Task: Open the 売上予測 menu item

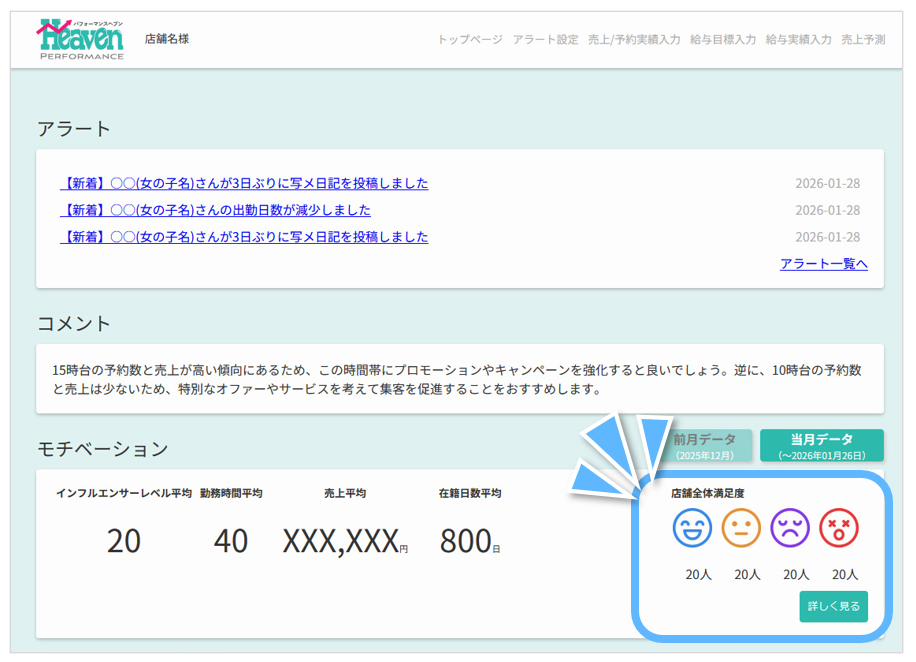Action: 863,40
